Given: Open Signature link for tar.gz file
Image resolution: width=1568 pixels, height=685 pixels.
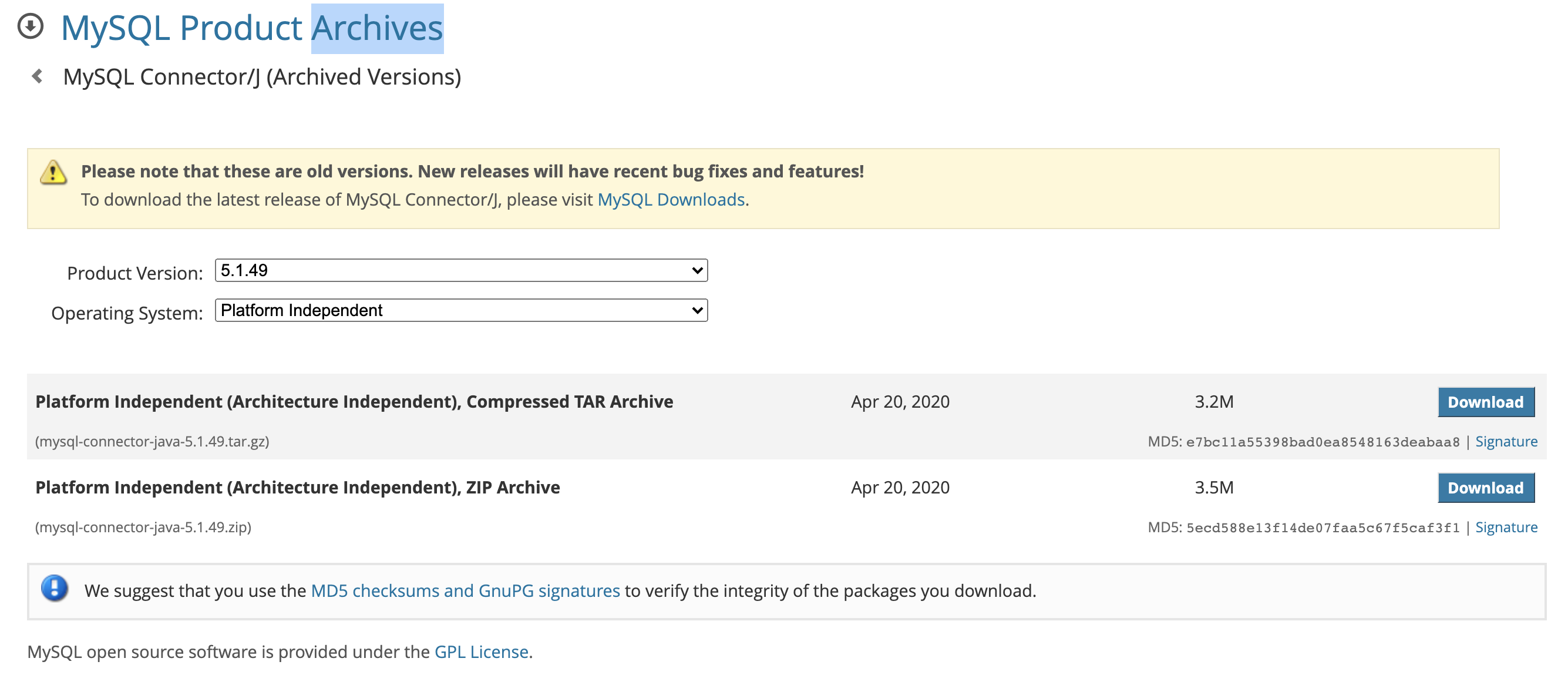Looking at the screenshot, I should [1506, 441].
